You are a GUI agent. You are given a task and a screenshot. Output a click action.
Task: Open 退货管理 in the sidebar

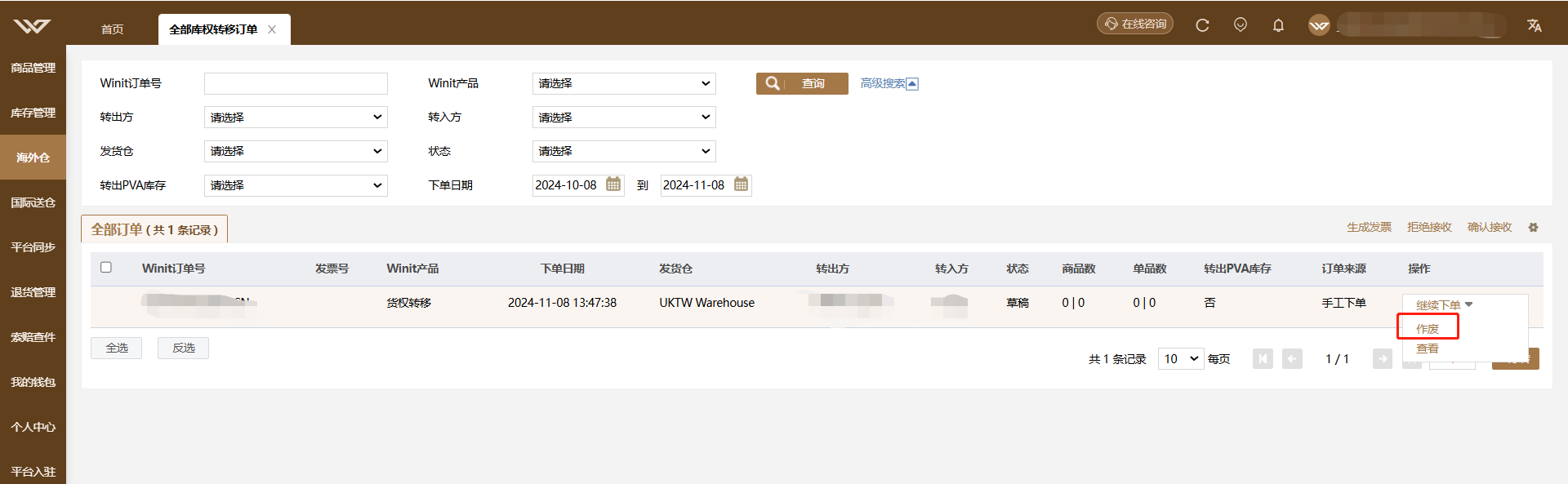pyautogui.click(x=33, y=292)
